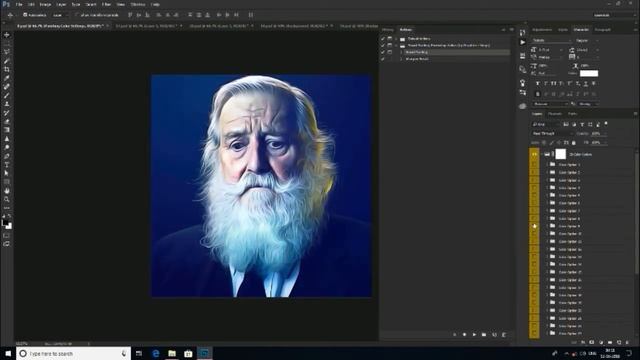
Task: Add new adjustment layer from Layers panel bottom
Action: [x=601, y=342]
